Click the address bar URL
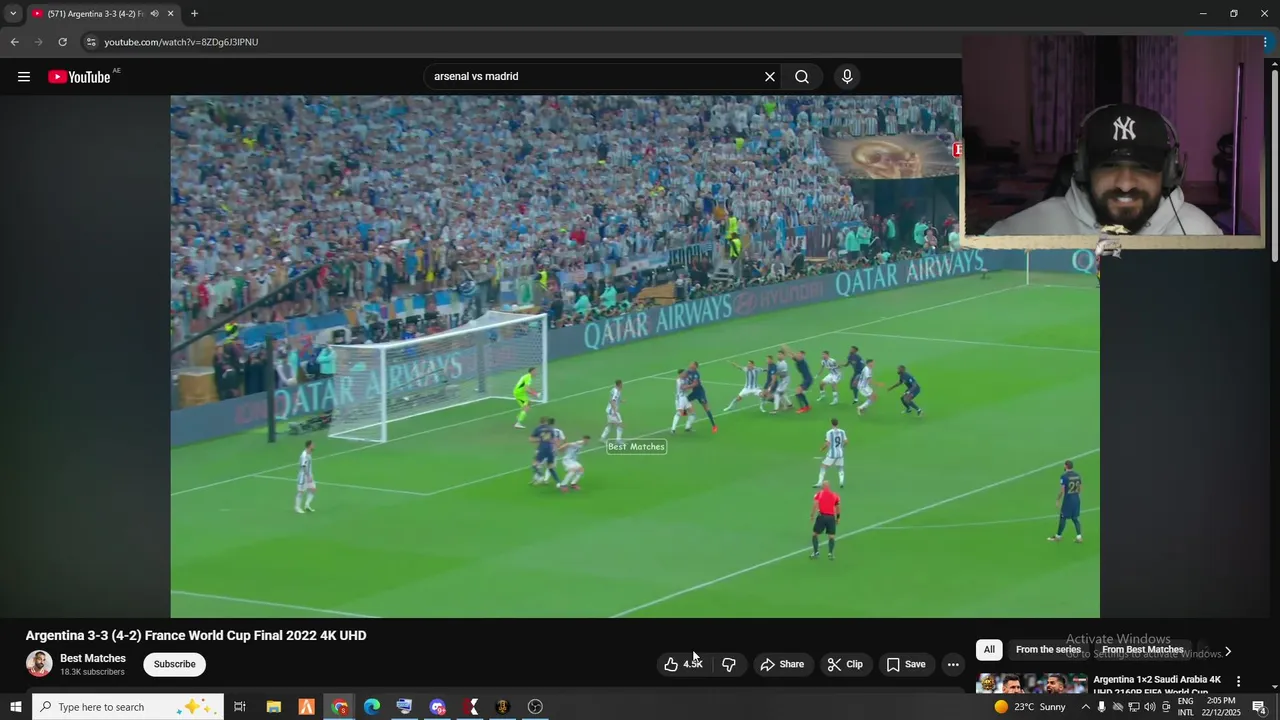This screenshot has width=1280, height=720. (x=181, y=42)
